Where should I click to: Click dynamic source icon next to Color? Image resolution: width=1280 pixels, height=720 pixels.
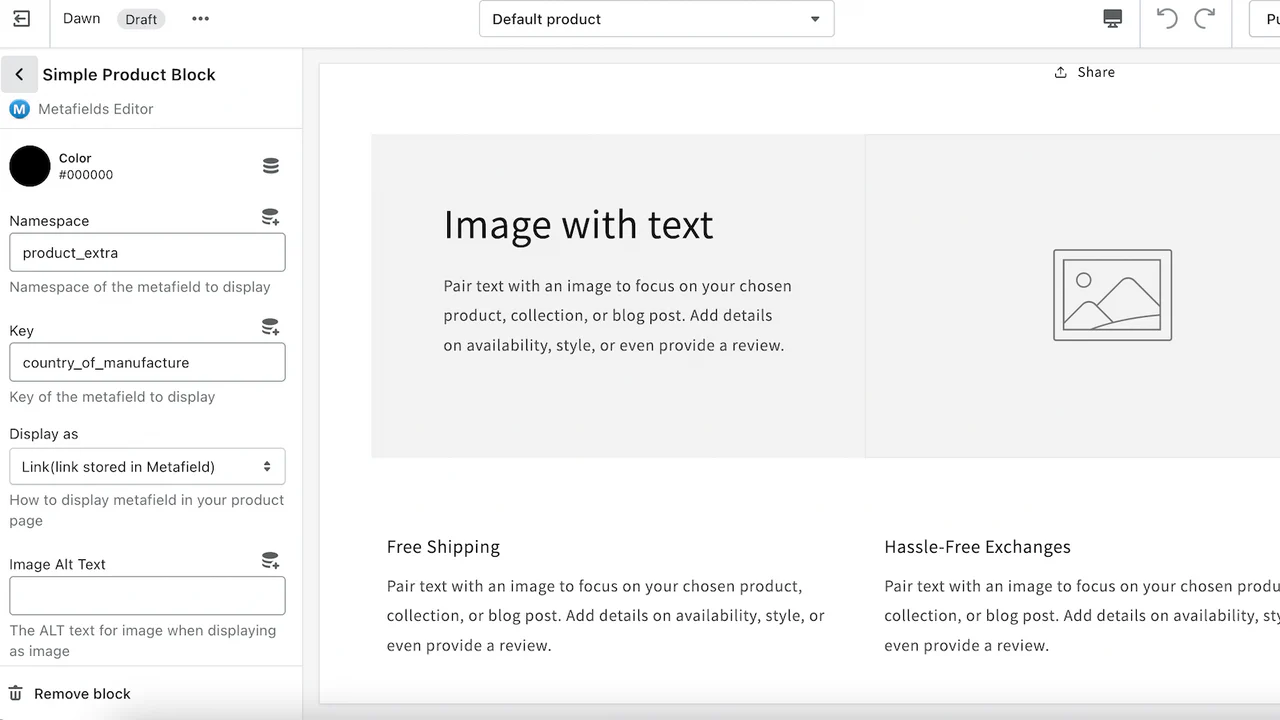tap(270, 166)
